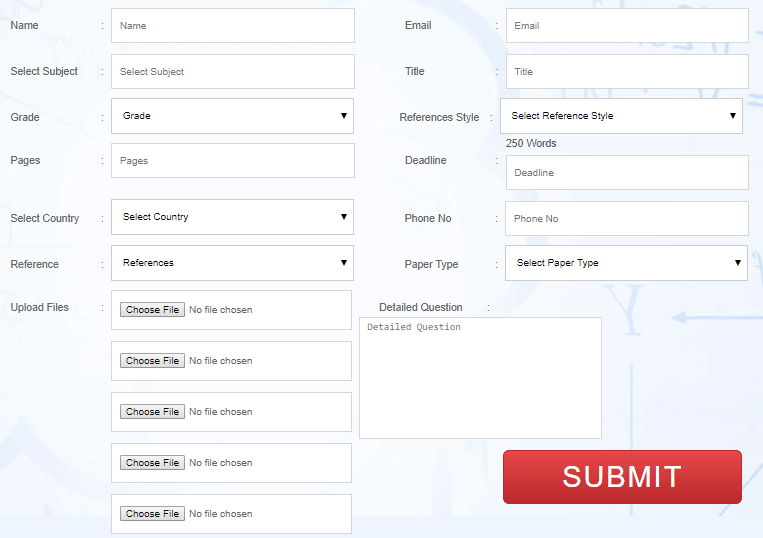The height and width of the screenshot is (538, 763).
Task: Open the Select Reference Style dropdown
Action: (621, 116)
